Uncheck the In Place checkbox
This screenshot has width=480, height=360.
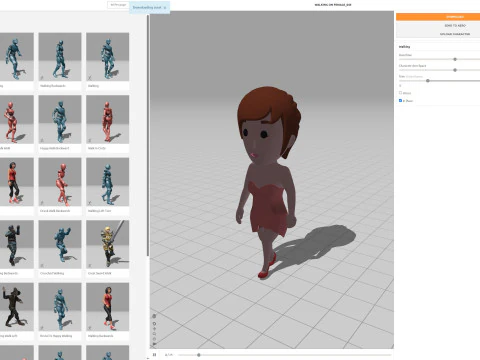(400, 100)
